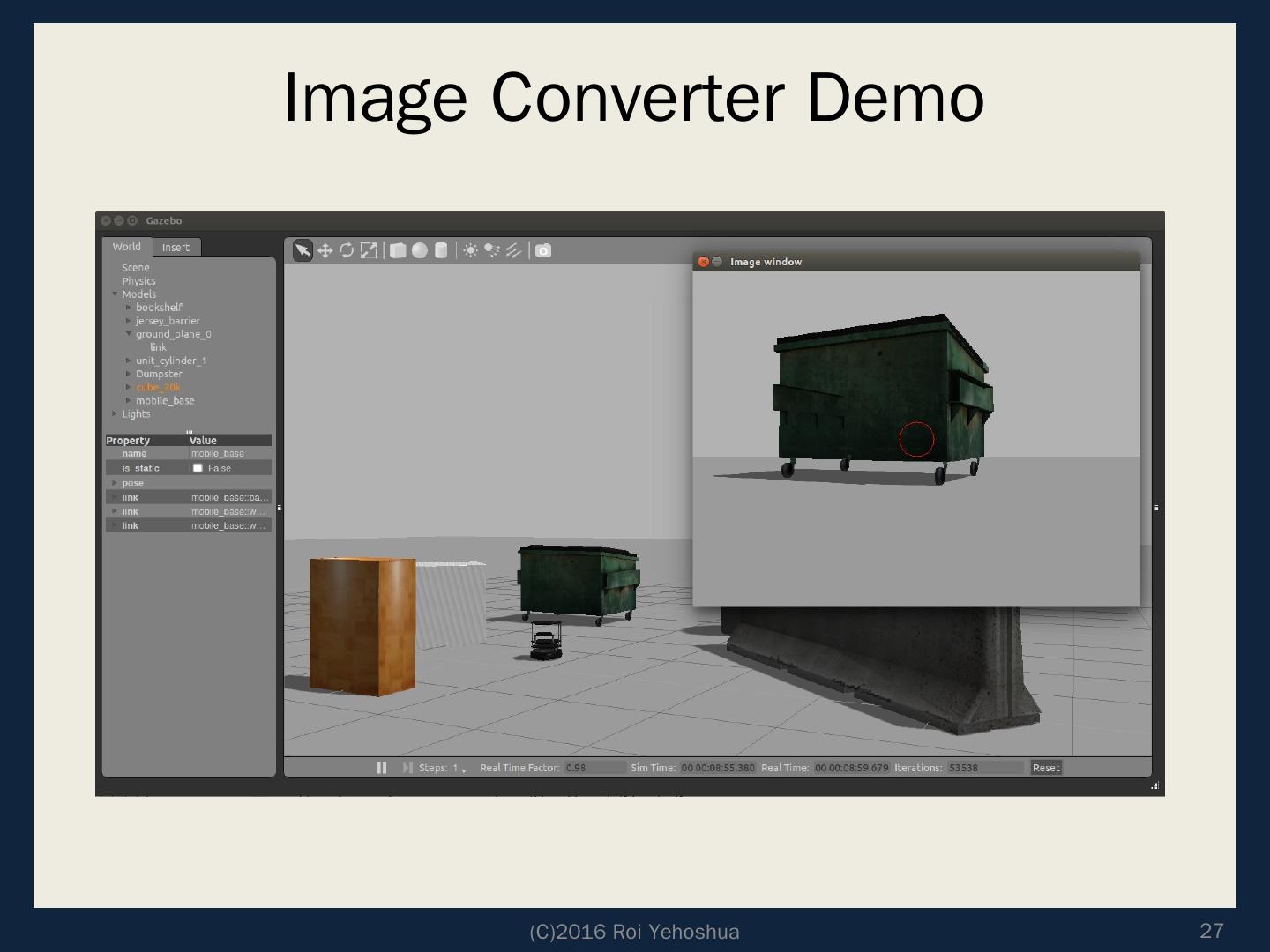Select the name value mobile_base cell
Screen dimensions: 1270x952
(230, 454)
